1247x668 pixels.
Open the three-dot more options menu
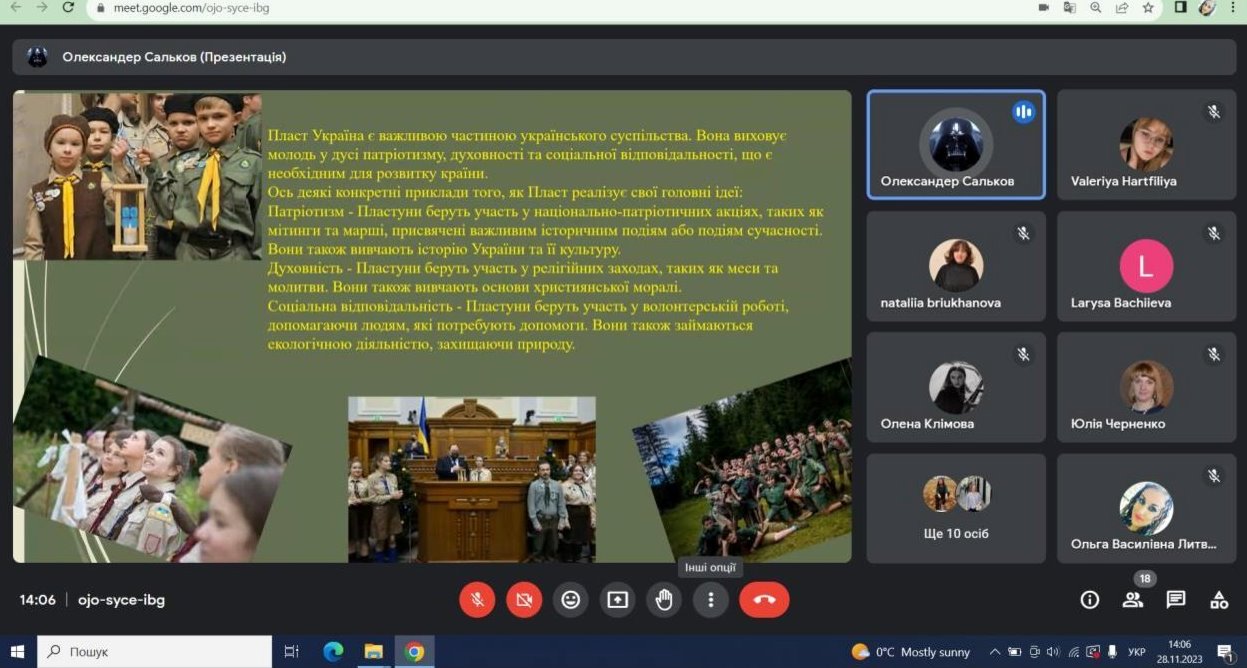point(711,600)
